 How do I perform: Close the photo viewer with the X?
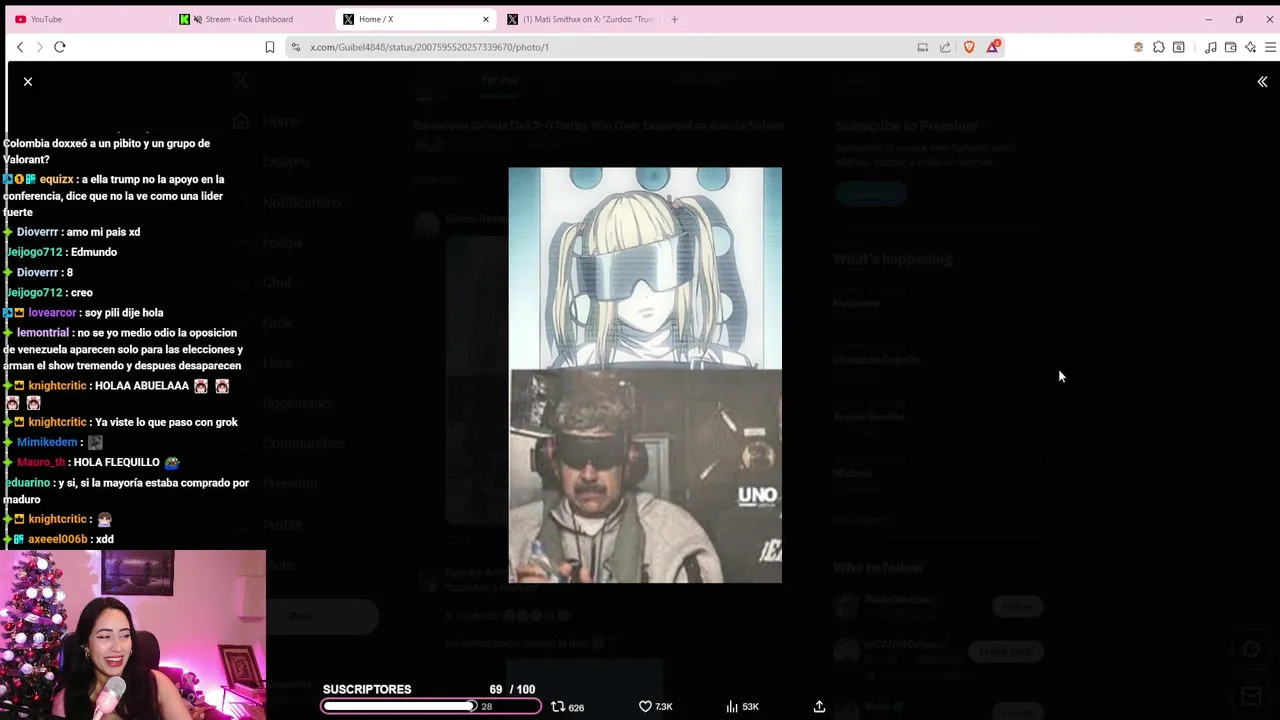28,82
